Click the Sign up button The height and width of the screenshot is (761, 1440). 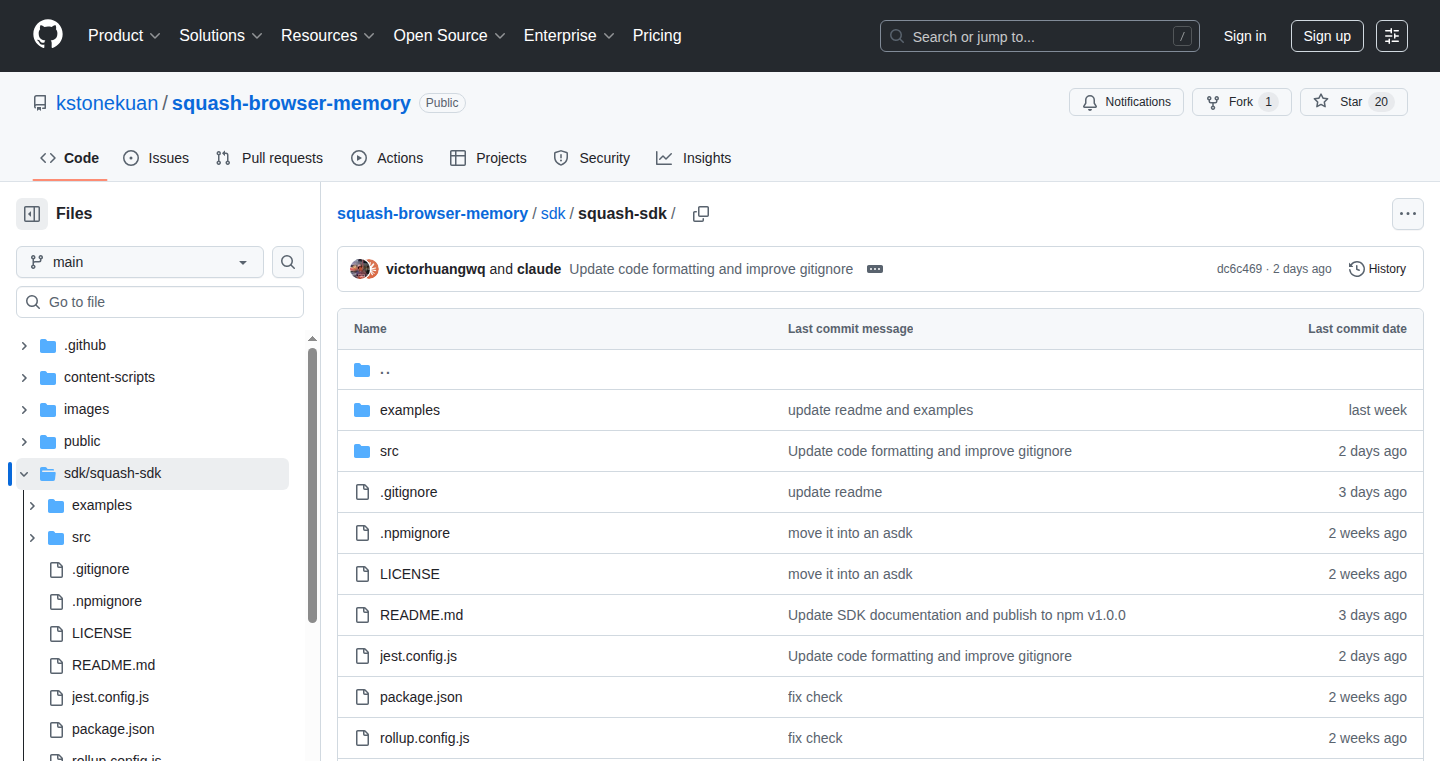coord(1327,36)
